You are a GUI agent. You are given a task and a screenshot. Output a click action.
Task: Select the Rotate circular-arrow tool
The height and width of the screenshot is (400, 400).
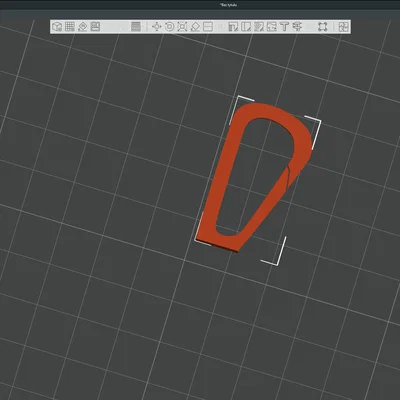click(x=169, y=27)
